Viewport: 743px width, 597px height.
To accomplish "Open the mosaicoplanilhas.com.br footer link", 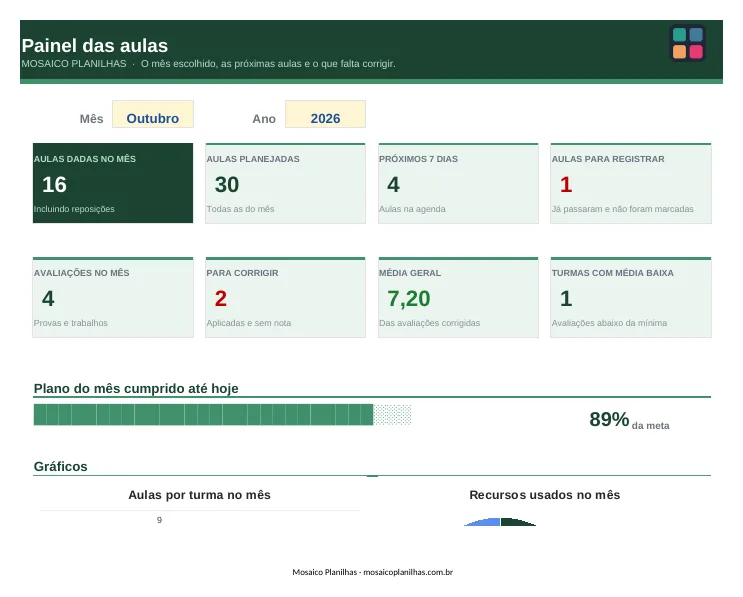I will (x=408, y=572).
